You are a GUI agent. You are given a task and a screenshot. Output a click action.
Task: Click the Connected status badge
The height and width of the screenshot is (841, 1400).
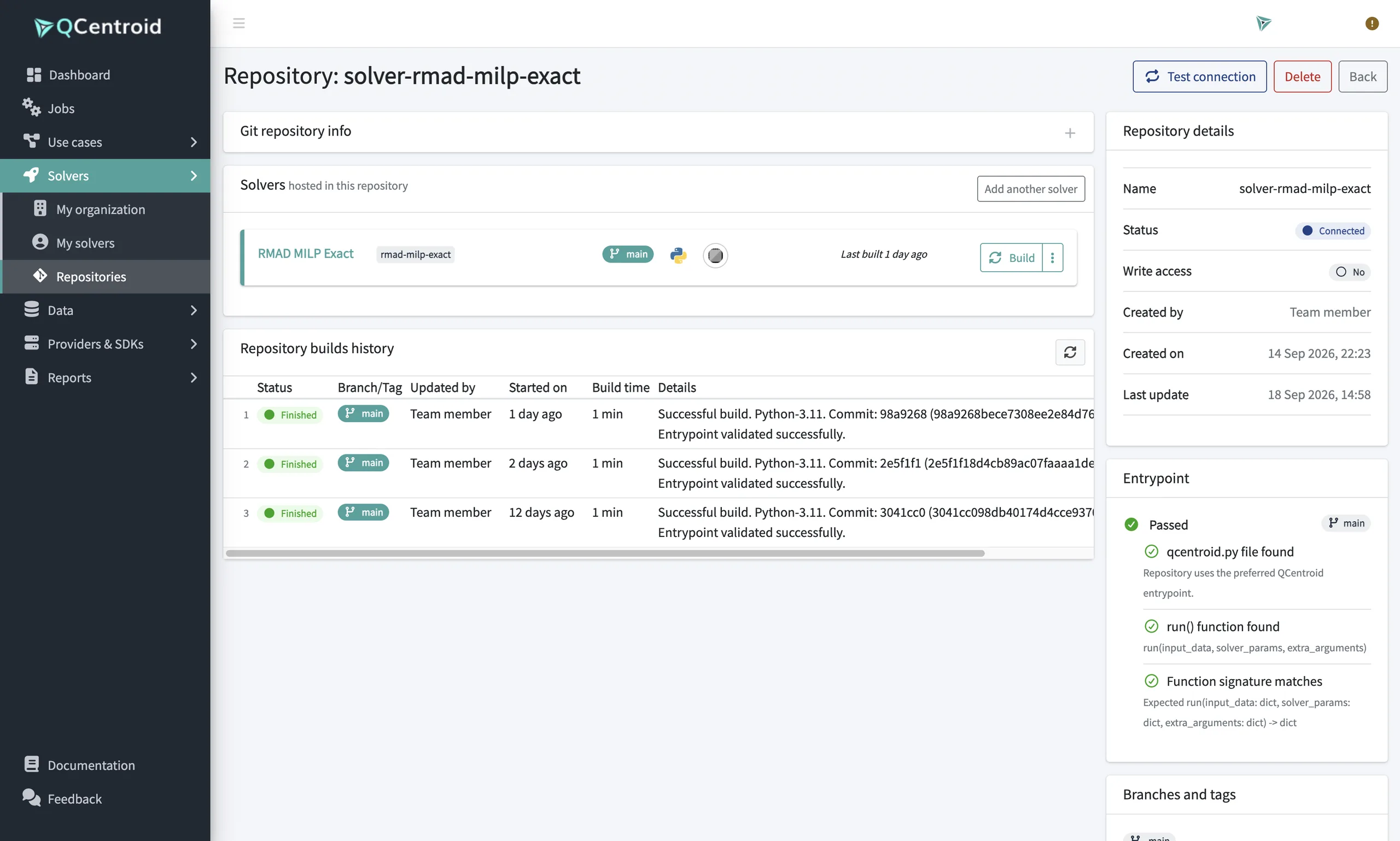[x=1333, y=231]
